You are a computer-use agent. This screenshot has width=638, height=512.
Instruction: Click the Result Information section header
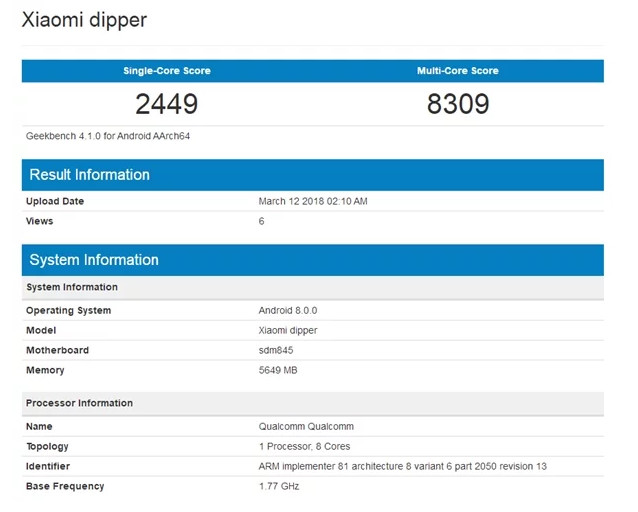(90, 175)
